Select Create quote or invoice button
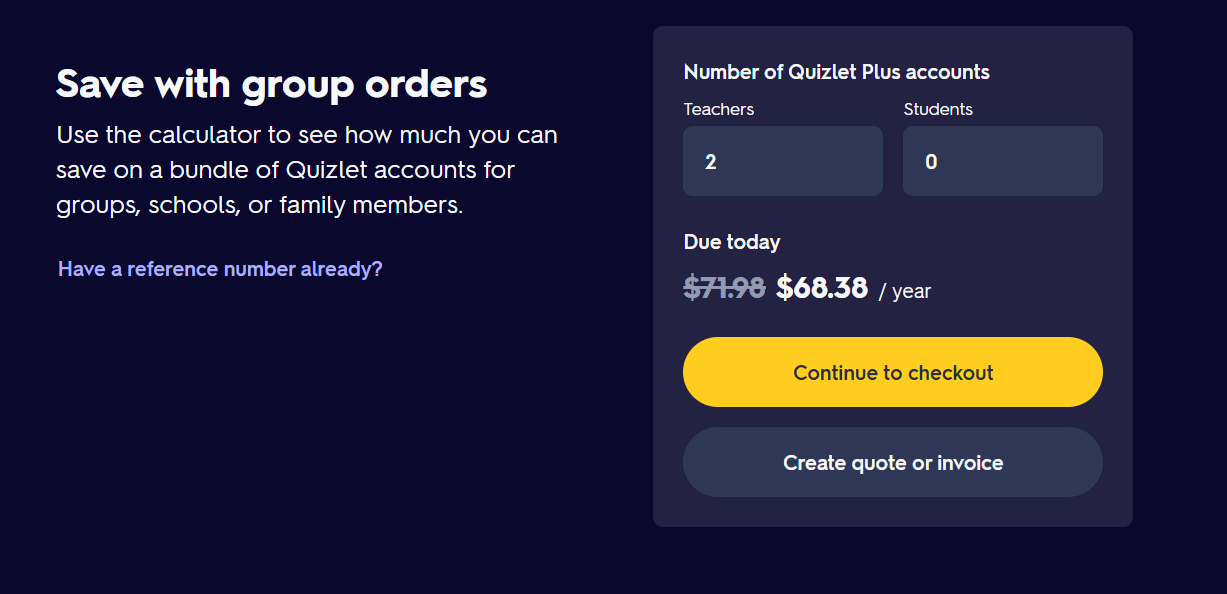This screenshot has width=1227, height=594. click(892, 463)
